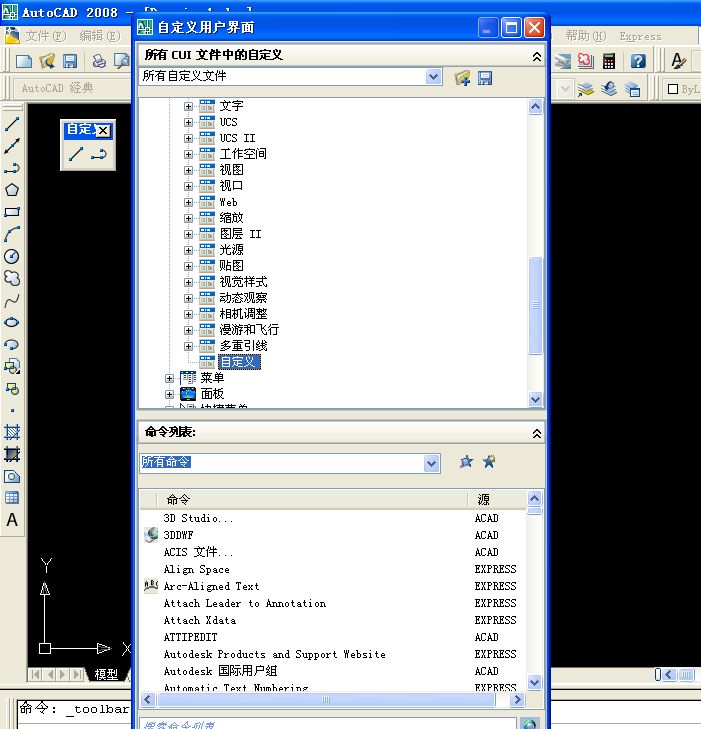Select the Spline tool

click(12, 300)
